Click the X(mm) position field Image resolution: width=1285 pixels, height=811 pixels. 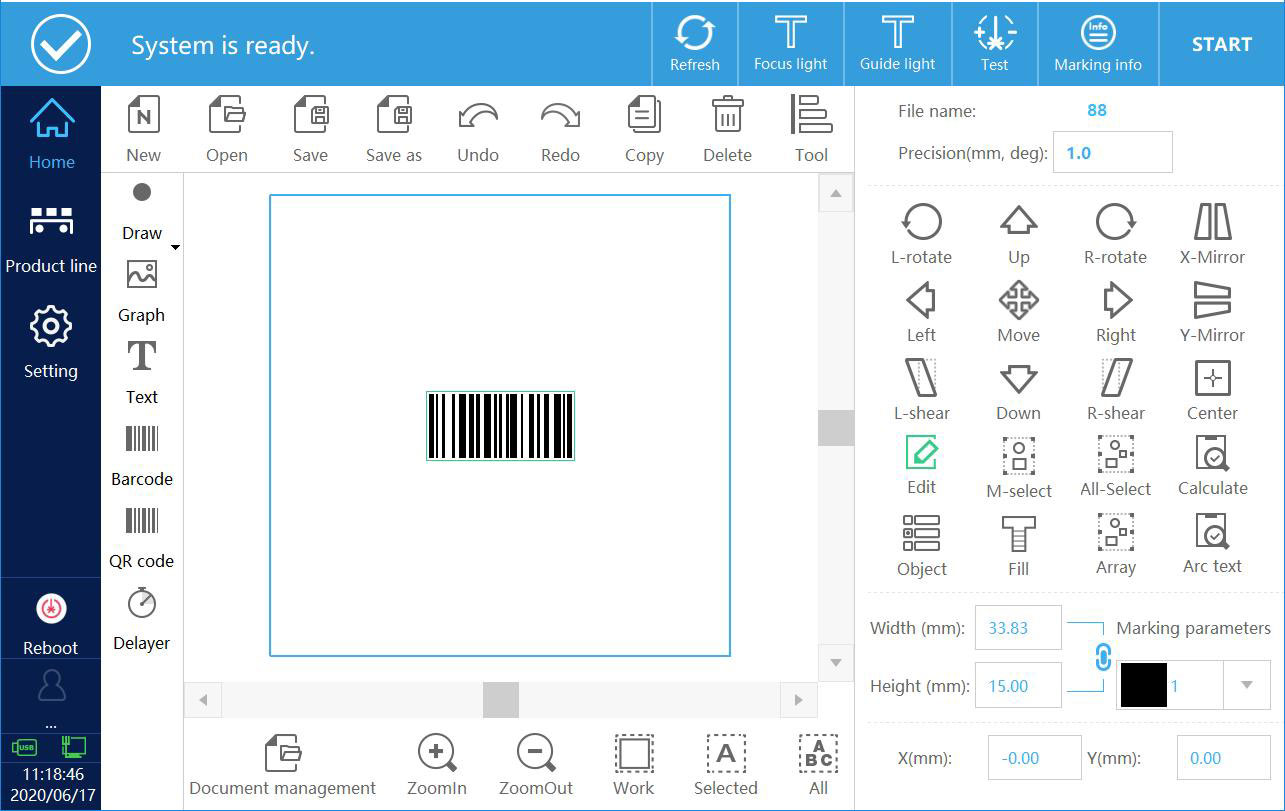(x=1034, y=758)
